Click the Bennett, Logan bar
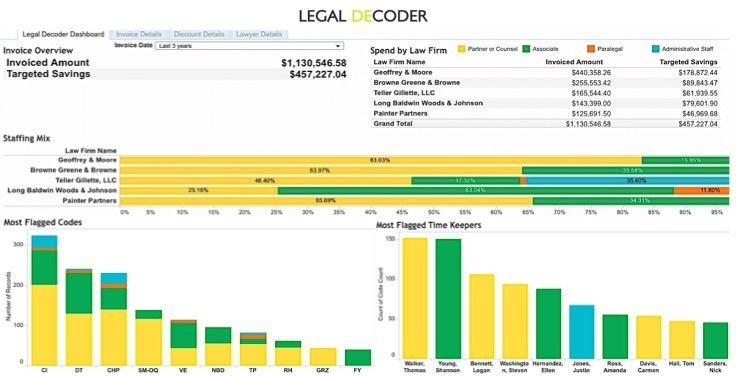Viewport: 736px width, 378px height. point(482,316)
